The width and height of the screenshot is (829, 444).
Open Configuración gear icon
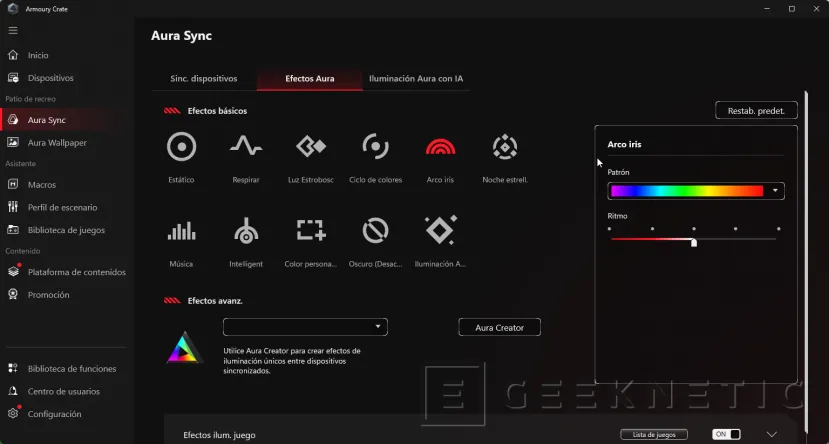[x=13, y=413]
